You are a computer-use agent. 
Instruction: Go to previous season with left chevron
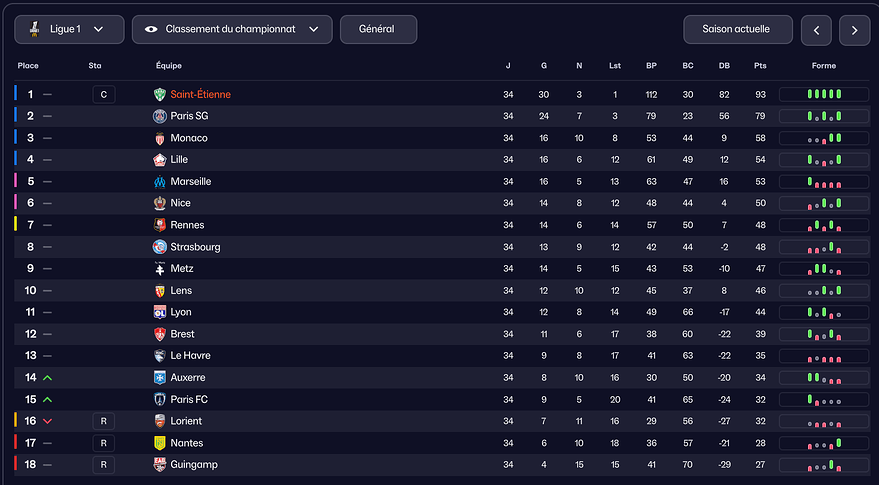[x=816, y=30]
